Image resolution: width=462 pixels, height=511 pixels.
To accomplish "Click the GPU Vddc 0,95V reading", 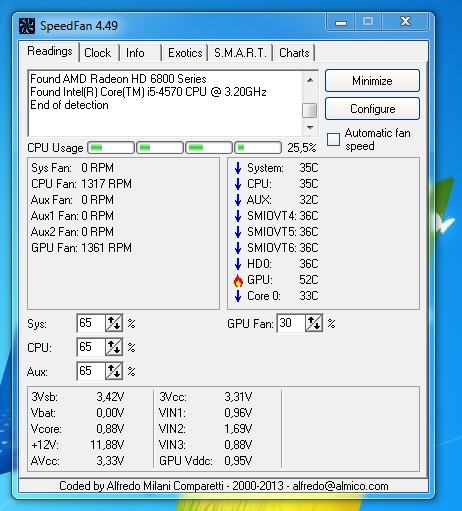I will [x=205, y=461].
